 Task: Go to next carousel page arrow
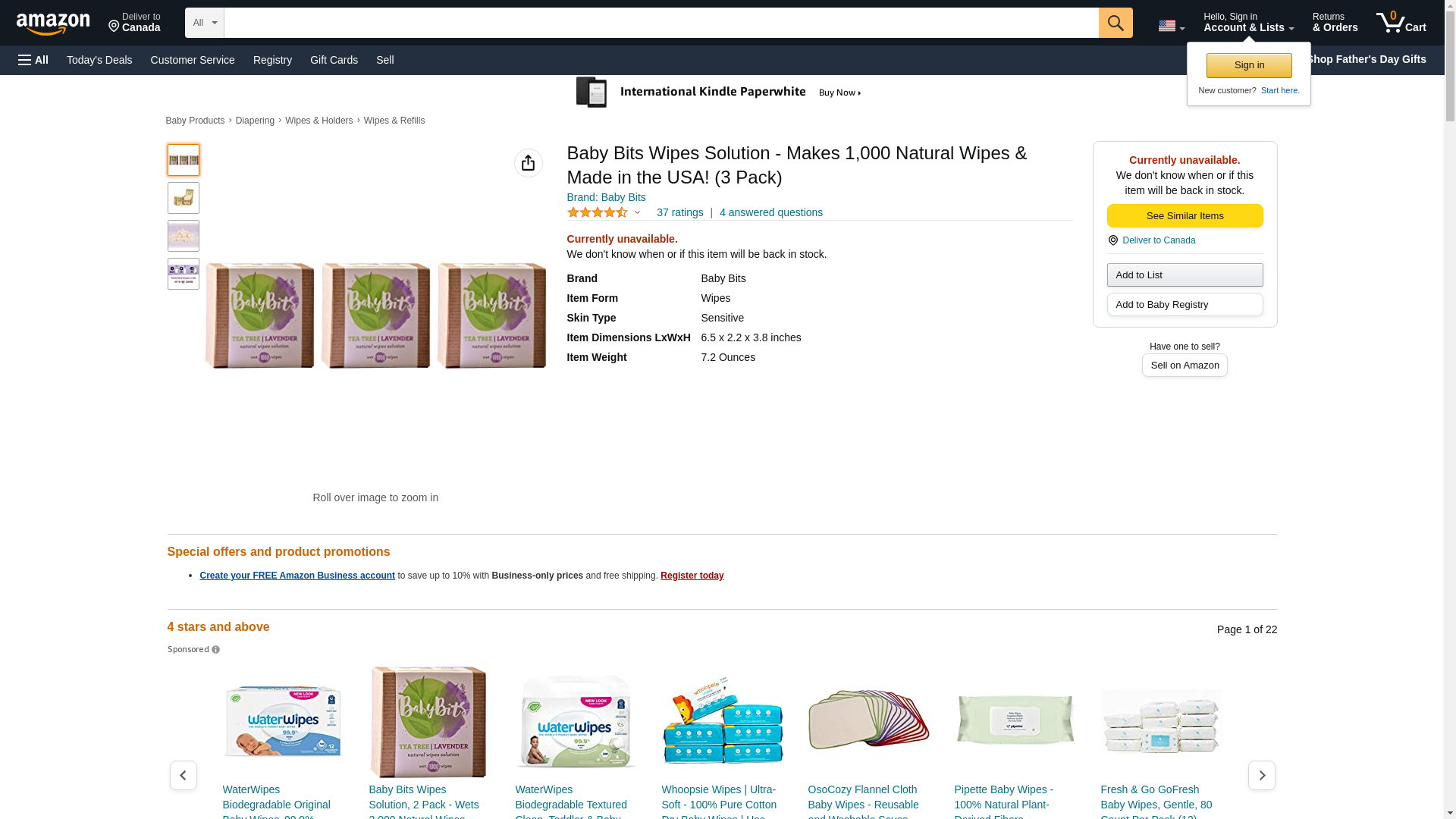click(1261, 775)
